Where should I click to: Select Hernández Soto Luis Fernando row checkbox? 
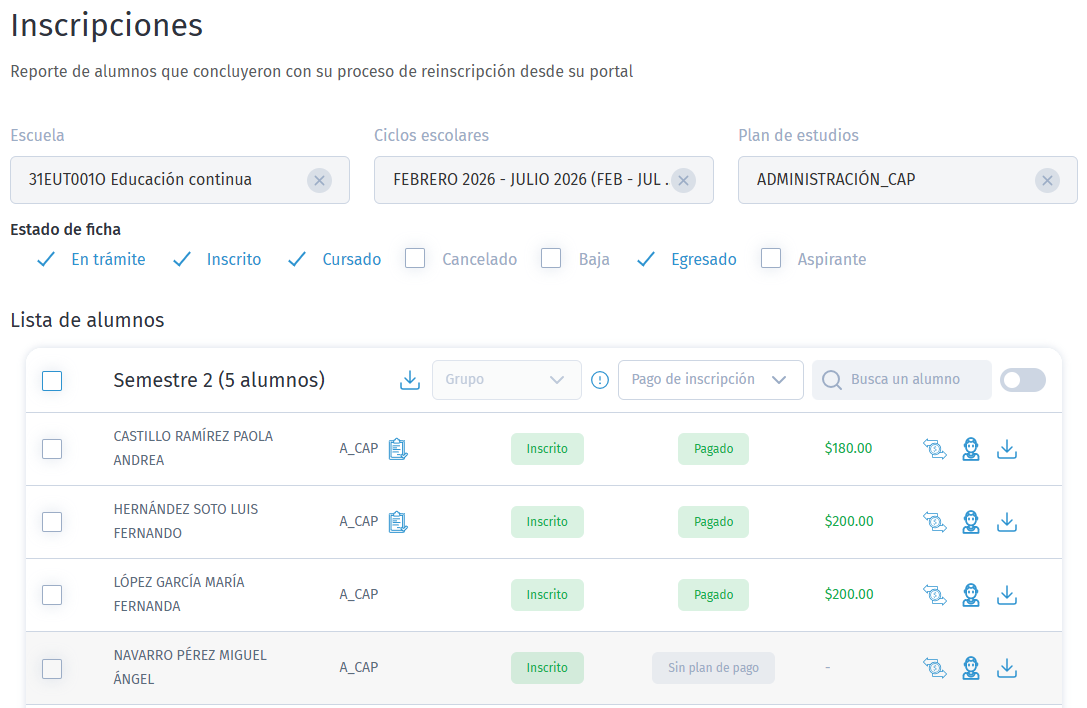pyautogui.click(x=52, y=521)
